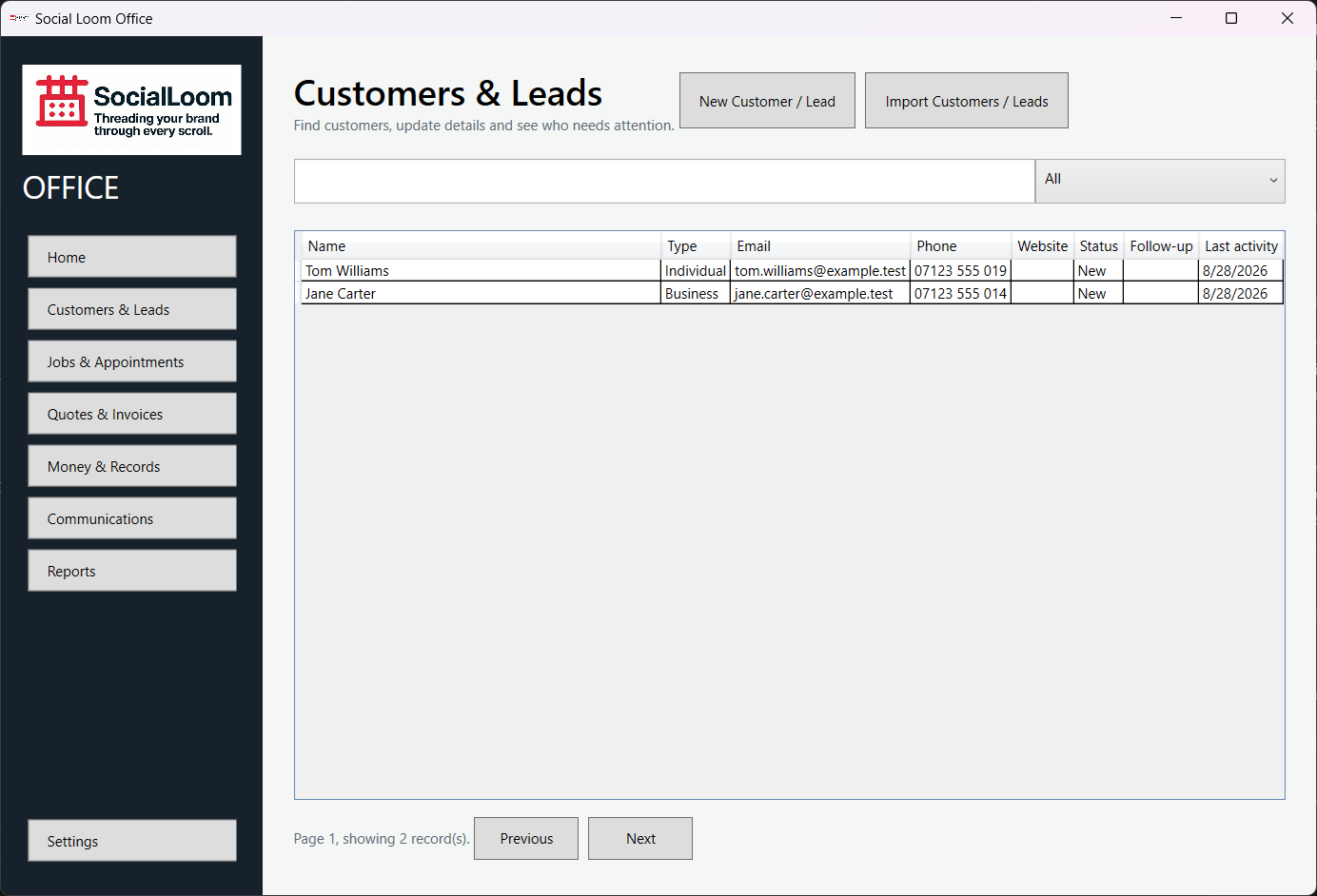Open Money & Records

coord(132,466)
